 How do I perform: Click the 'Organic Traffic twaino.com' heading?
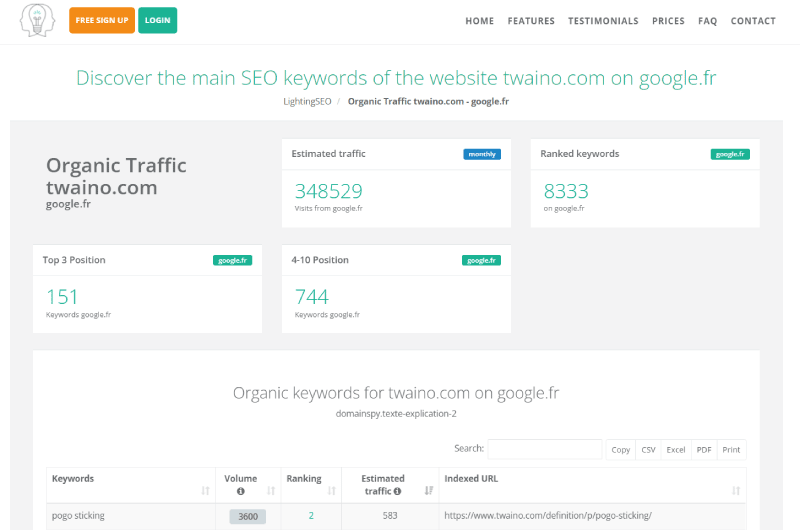(116, 176)
